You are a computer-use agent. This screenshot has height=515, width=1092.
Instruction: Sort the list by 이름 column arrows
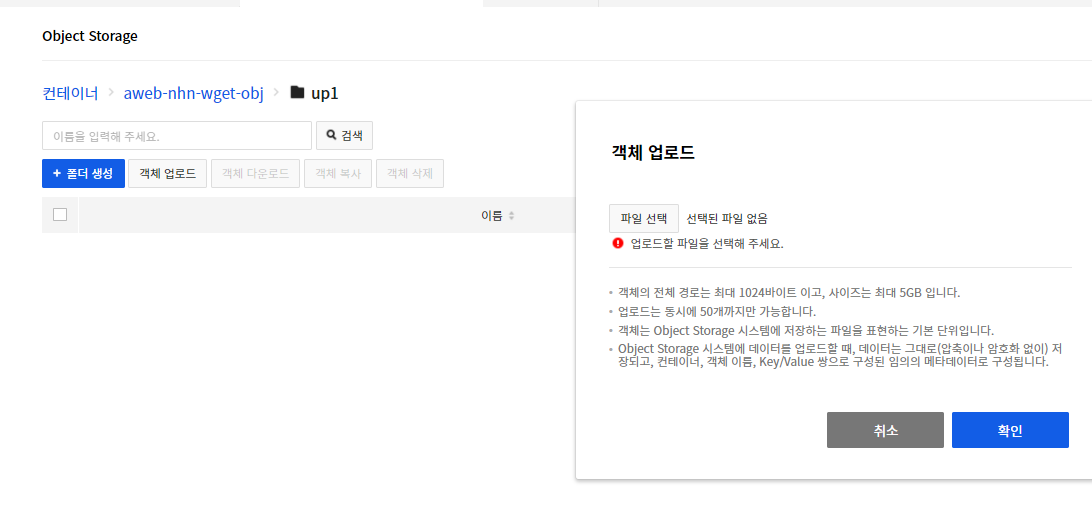[x=511, y=216]
